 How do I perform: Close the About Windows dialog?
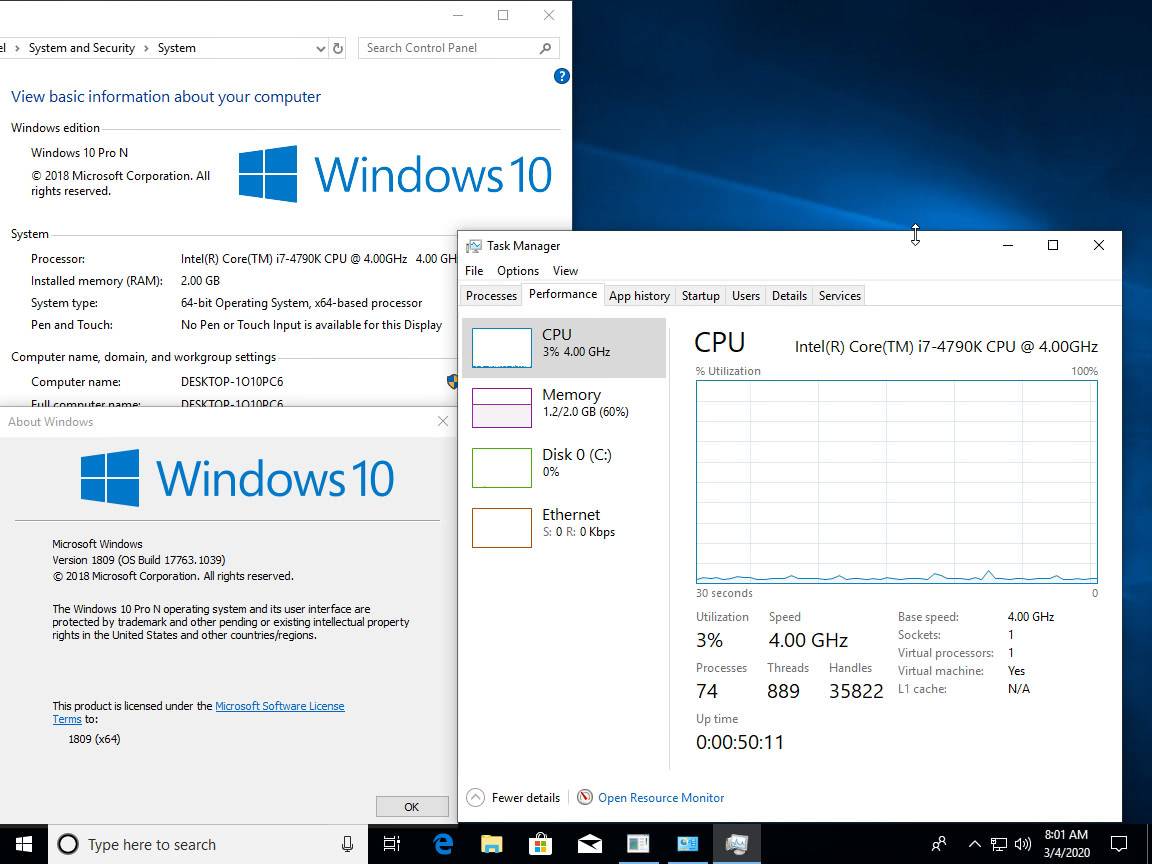tap(442, 421)
